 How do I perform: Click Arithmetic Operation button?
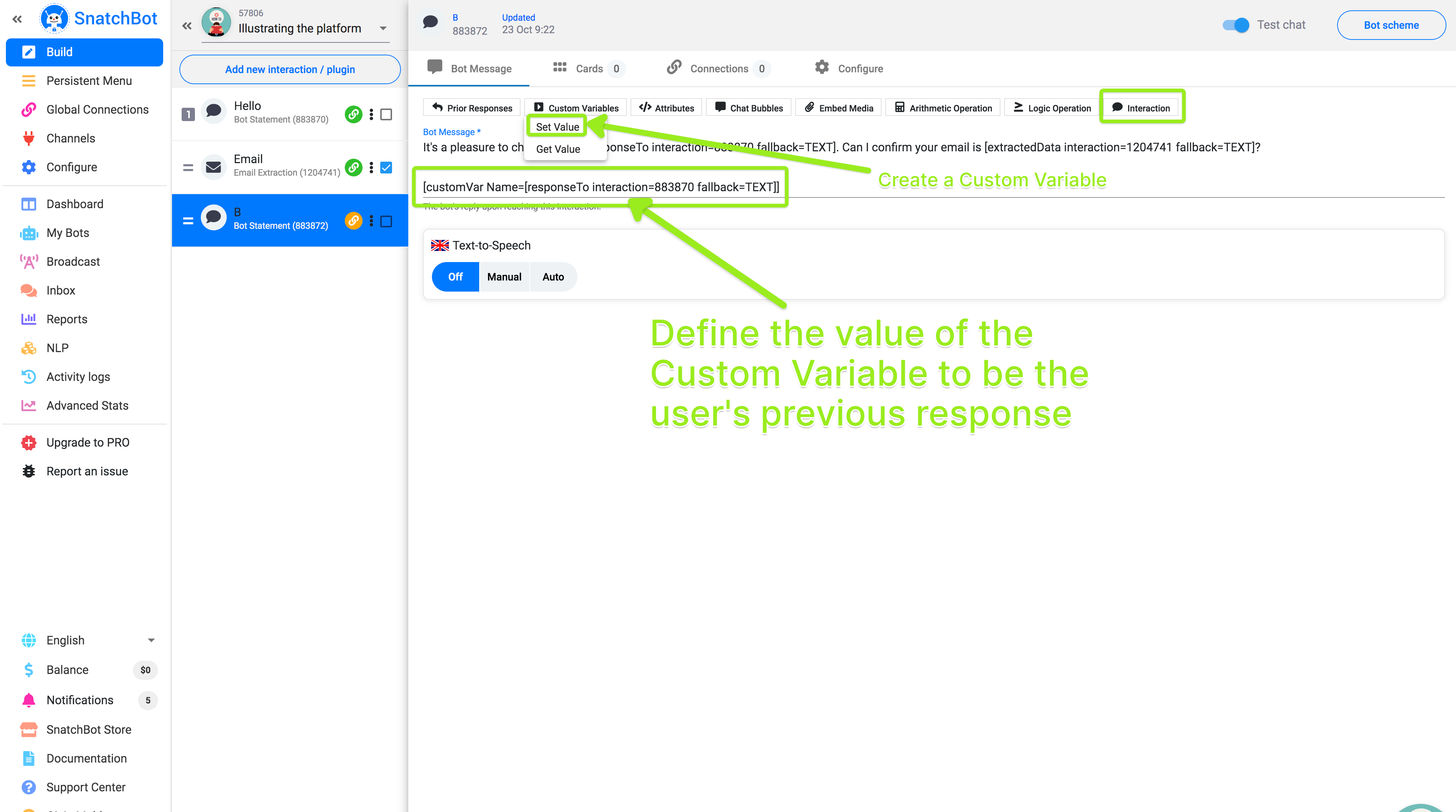pos(943,108)
